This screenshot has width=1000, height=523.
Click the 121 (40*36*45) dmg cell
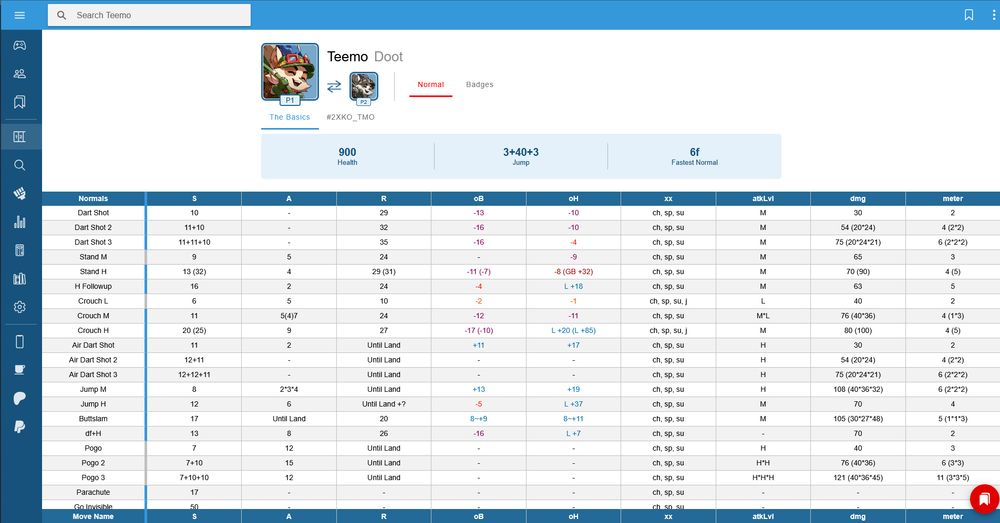pyautogui.click(x=858, y=478)
